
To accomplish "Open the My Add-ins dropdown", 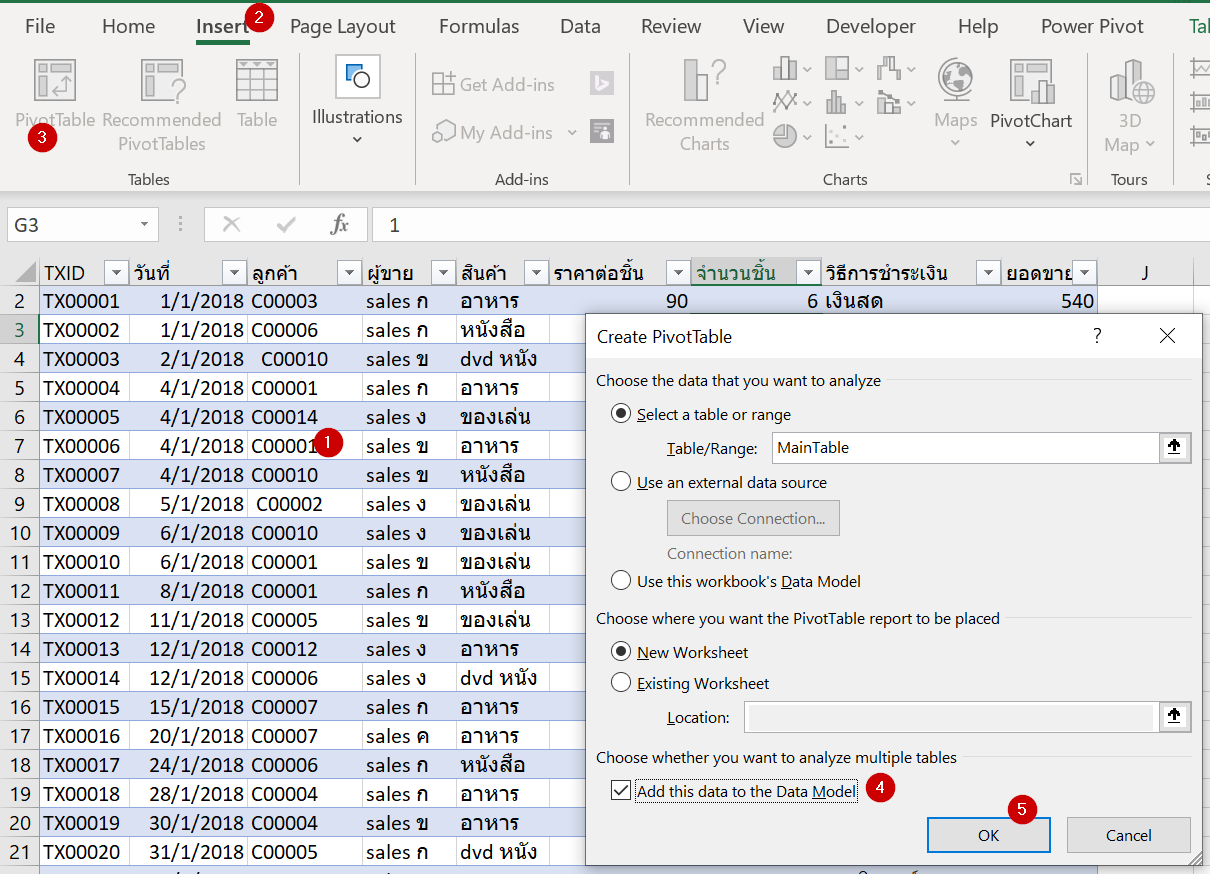I will click(572, 132).
